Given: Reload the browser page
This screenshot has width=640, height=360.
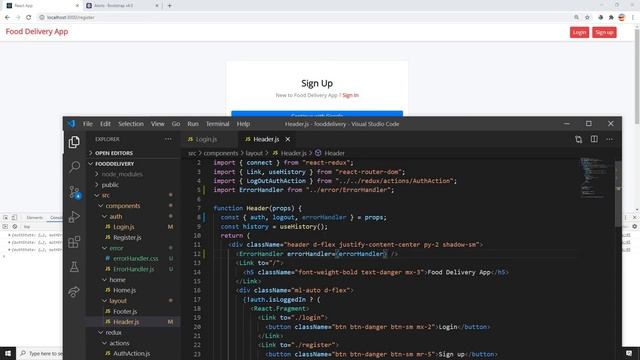Looking at the screenshot, I should pyautogui.click(x=29, y=17).
